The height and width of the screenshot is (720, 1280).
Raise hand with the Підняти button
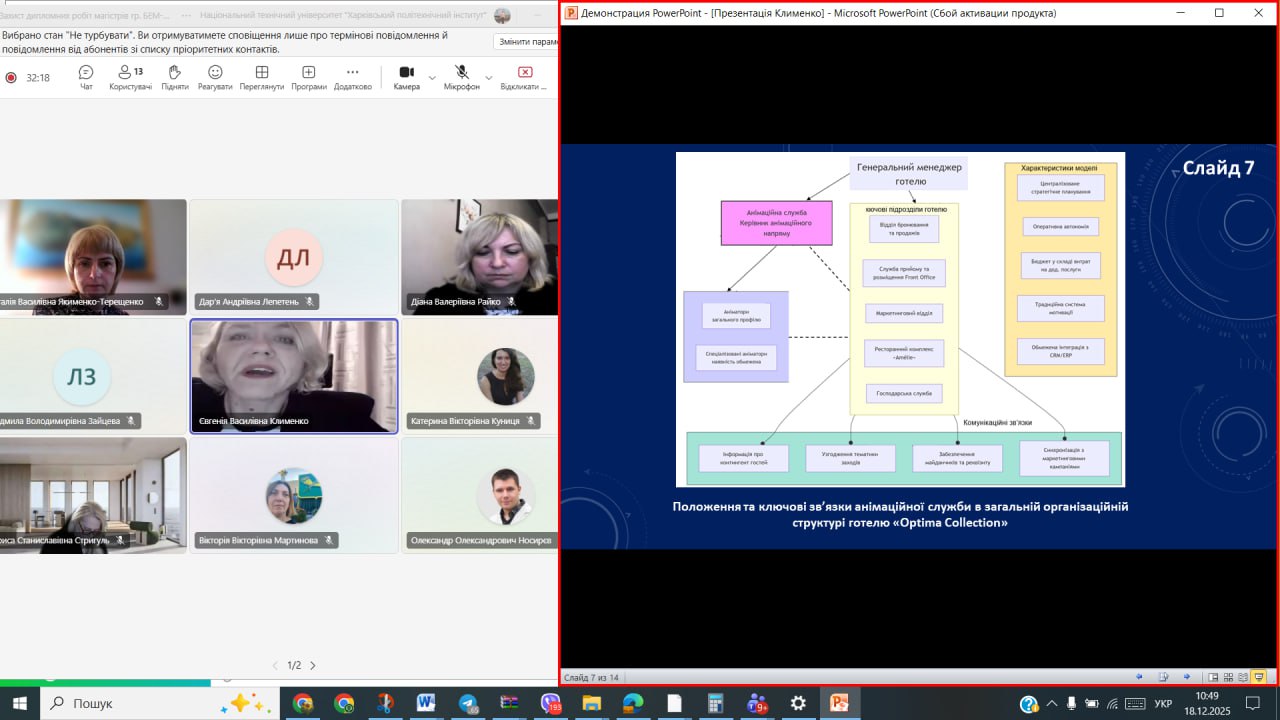point(174,77)
